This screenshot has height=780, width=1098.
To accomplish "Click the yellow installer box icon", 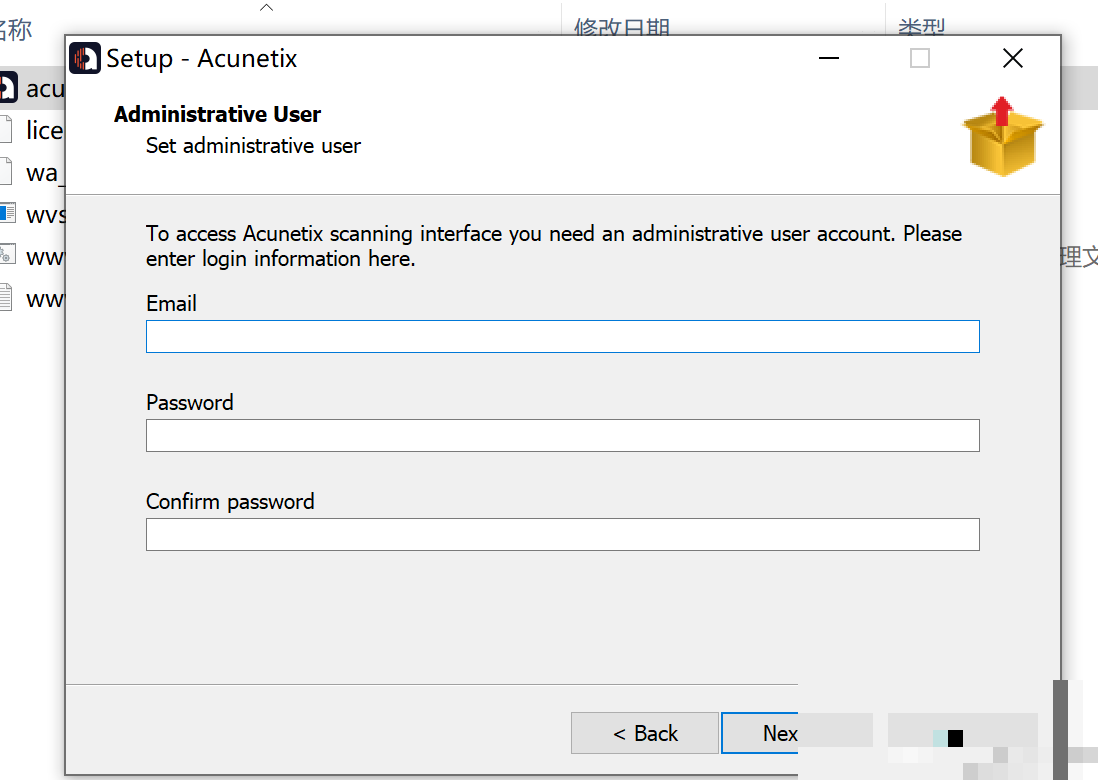I will [x=1003, y=137].
